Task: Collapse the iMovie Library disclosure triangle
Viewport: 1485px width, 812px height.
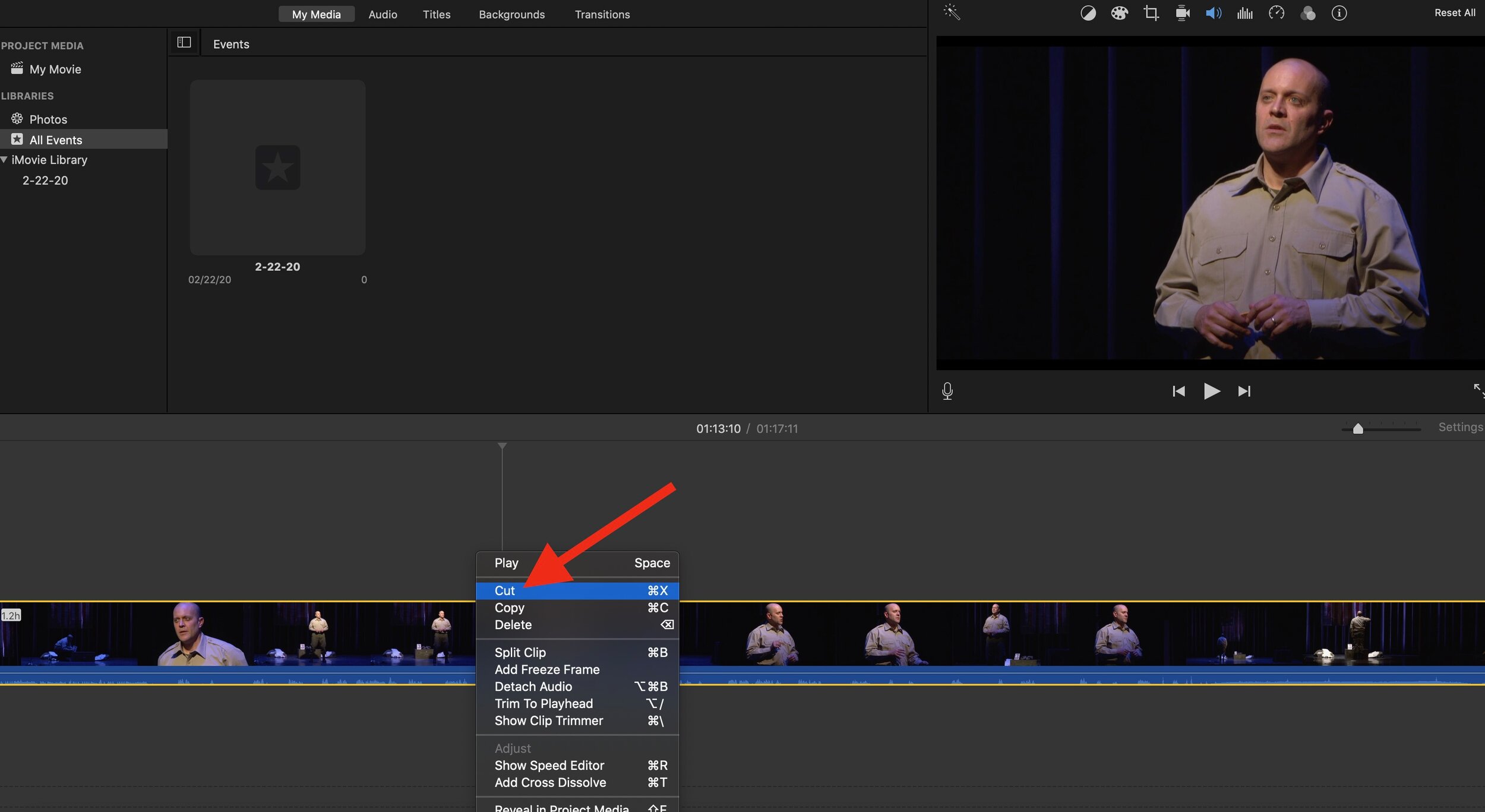Action: [4, 159]
